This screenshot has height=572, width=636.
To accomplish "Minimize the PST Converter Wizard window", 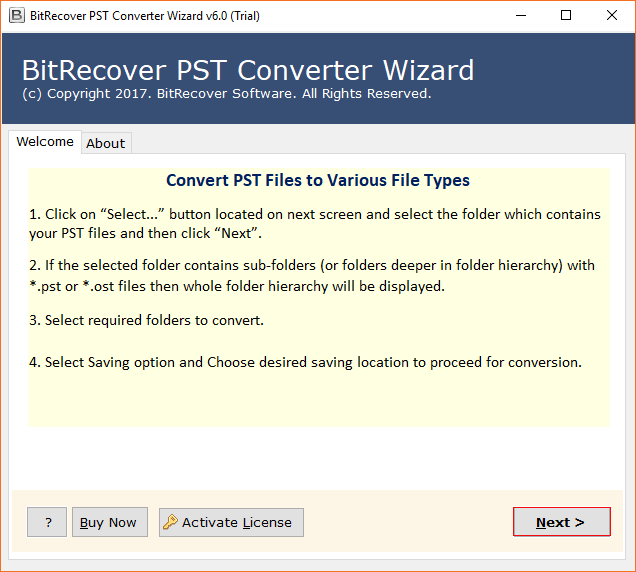I will click(521, 15).
